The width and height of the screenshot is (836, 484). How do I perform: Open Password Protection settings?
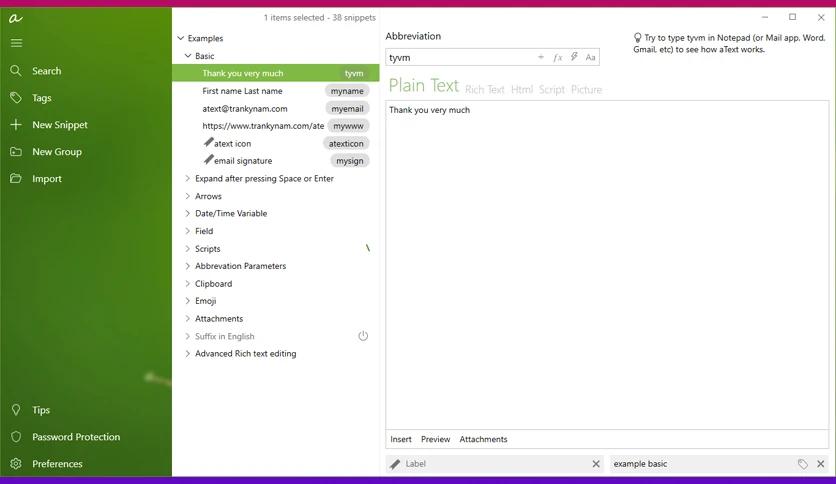[76, 437]
